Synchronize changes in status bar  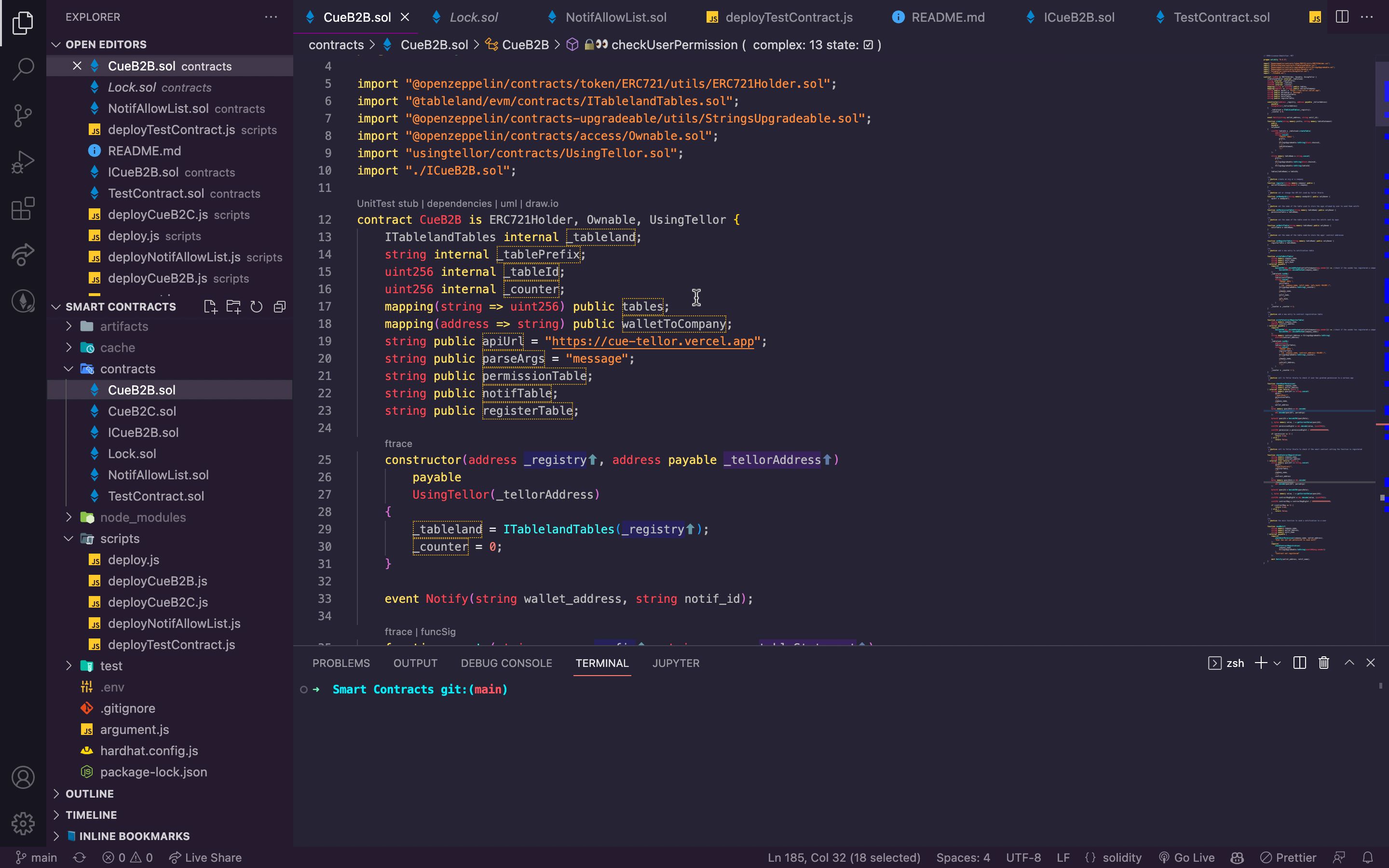pos(80,857)
